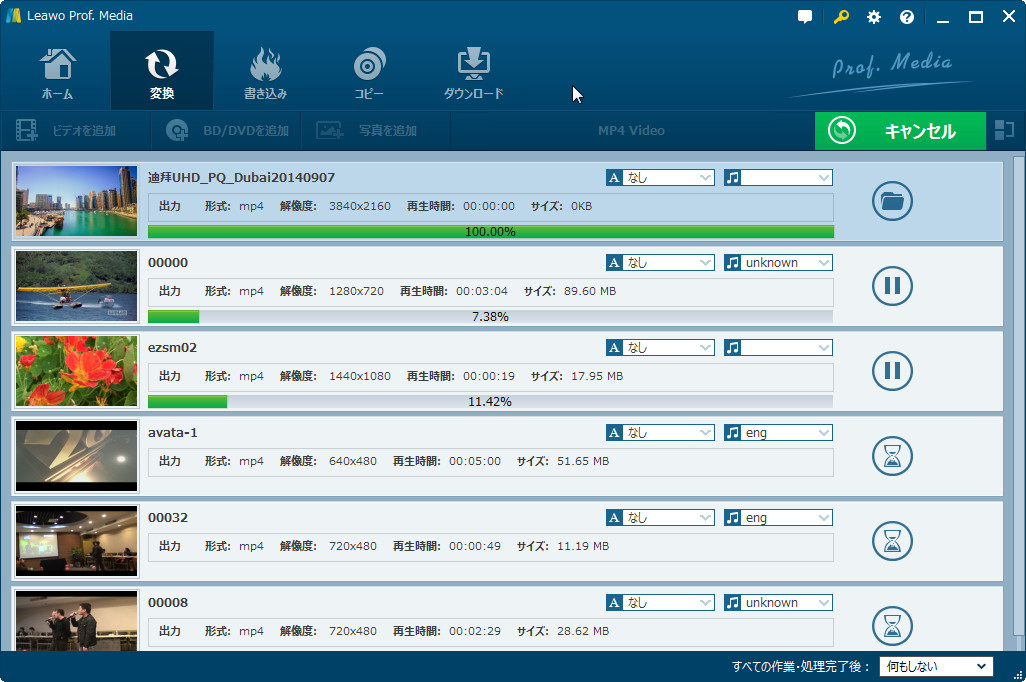The image size is (1026, 682).
Task: Open the ダウンロード tab
Action: (473, 72)
